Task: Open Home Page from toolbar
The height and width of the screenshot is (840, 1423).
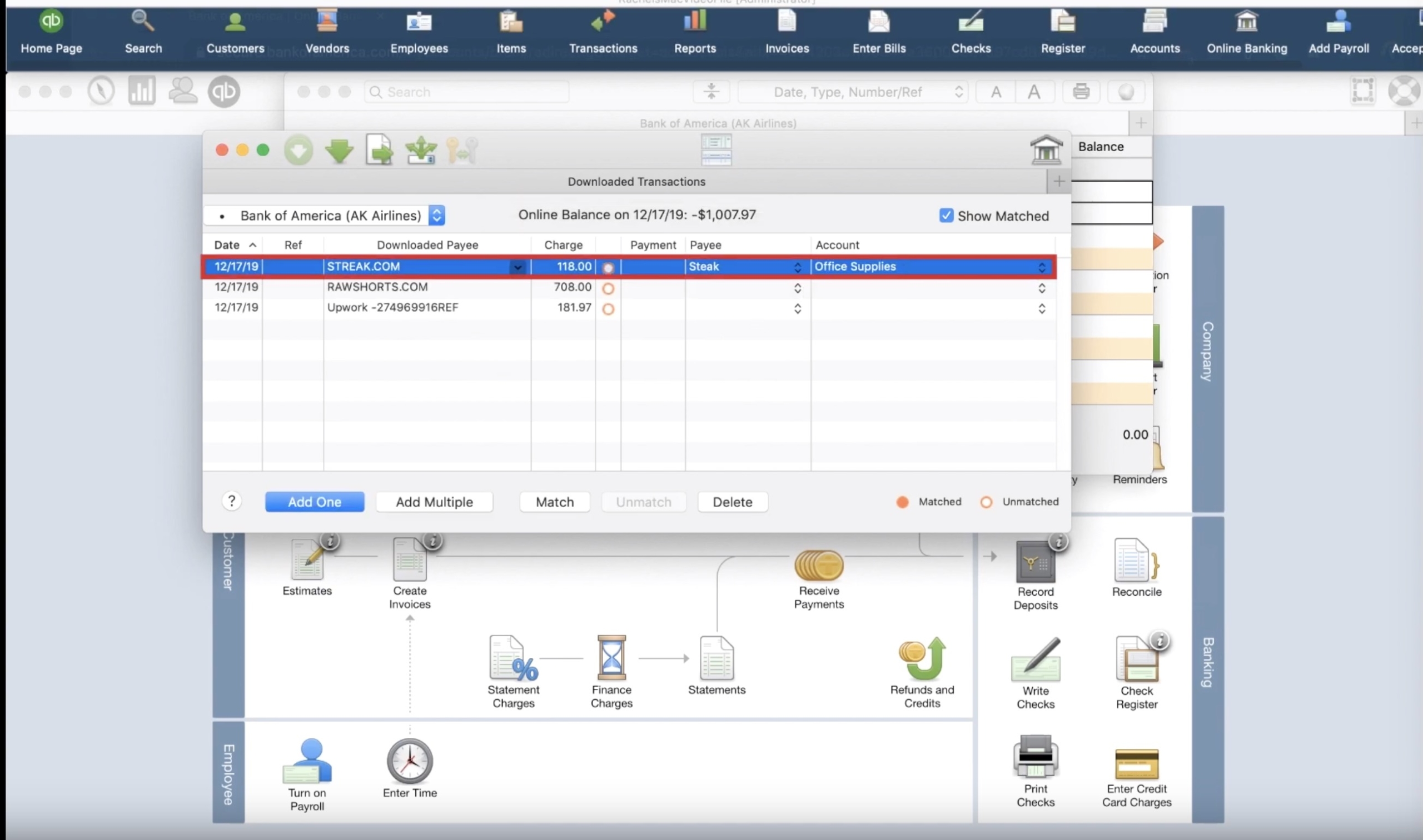Action: pyautogui.click(x=51, y=31)
